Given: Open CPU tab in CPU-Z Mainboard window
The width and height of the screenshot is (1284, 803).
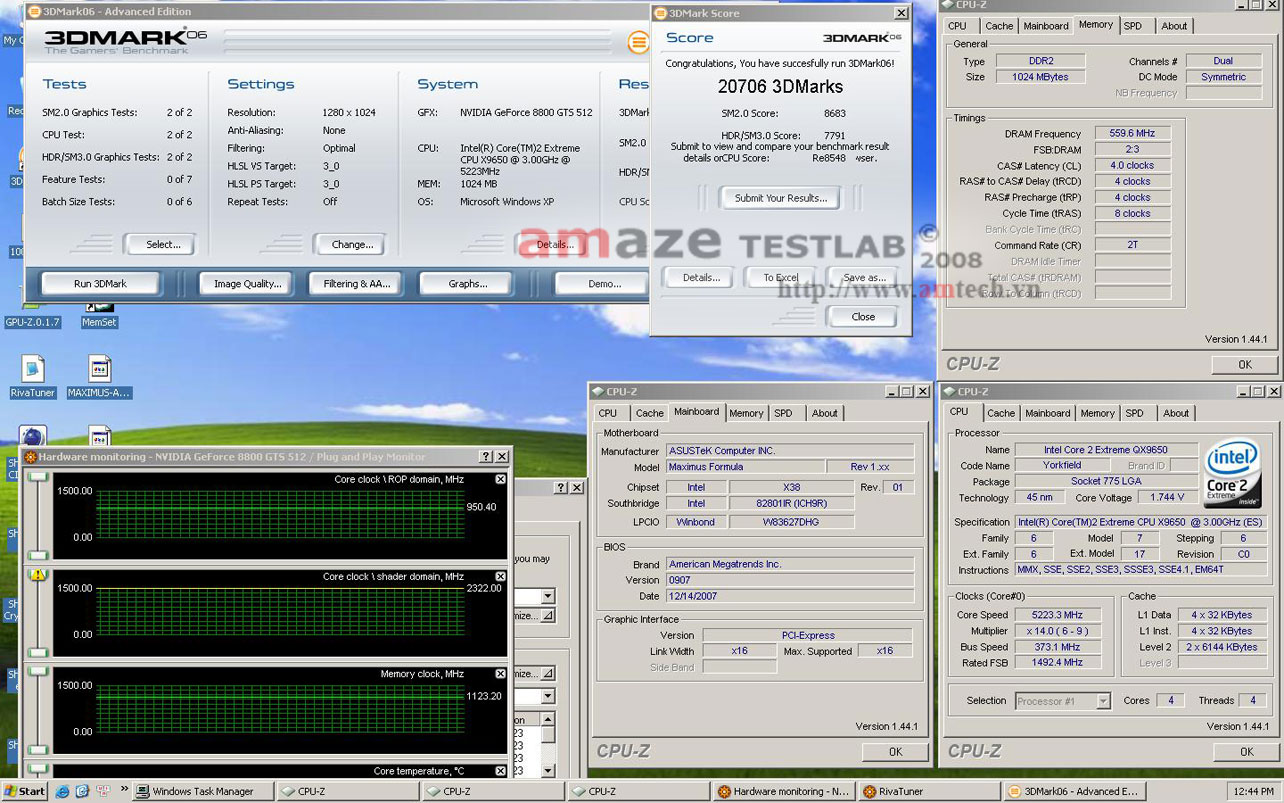Looking at the screenshot, I should (x=607, y=413).
